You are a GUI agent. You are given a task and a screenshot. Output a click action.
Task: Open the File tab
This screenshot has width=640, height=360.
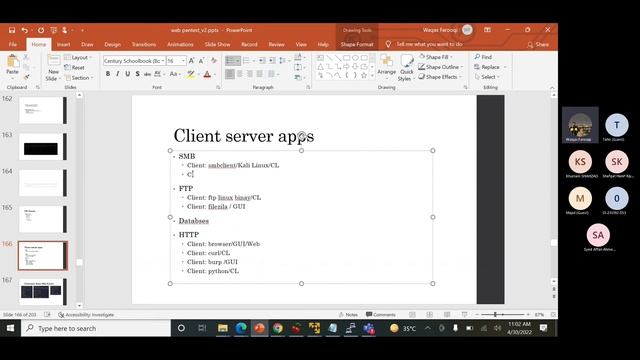point(13,44)
